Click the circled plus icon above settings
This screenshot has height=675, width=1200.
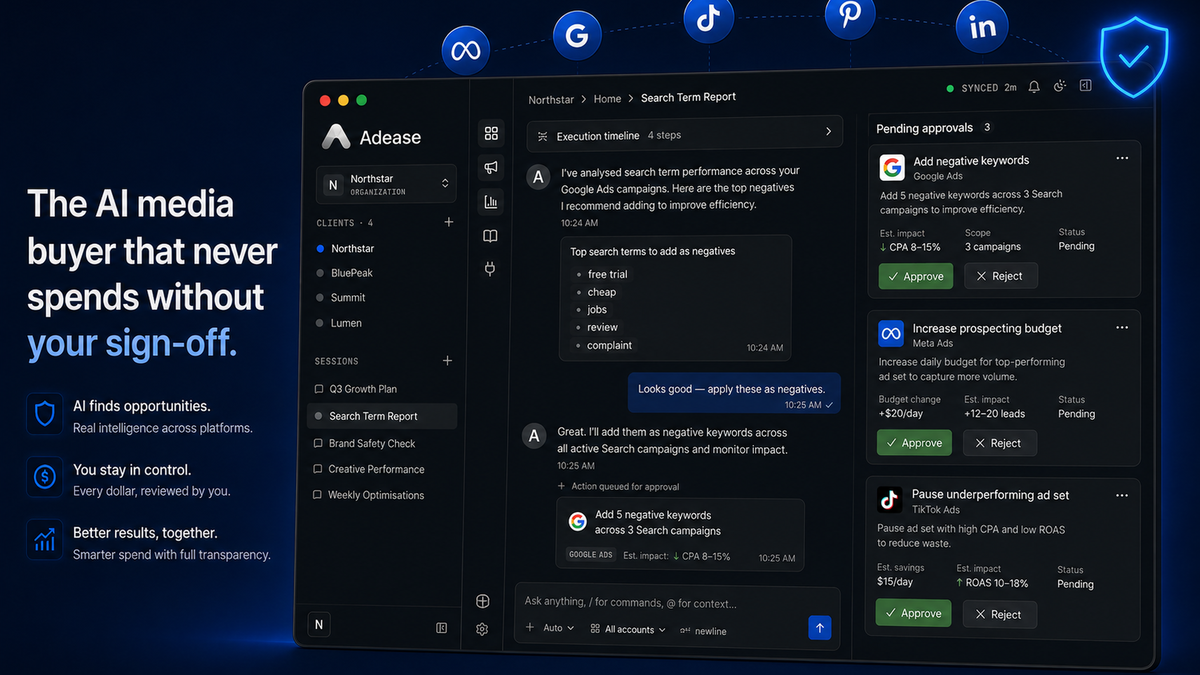pyautogui.click(x=483, y=601)
